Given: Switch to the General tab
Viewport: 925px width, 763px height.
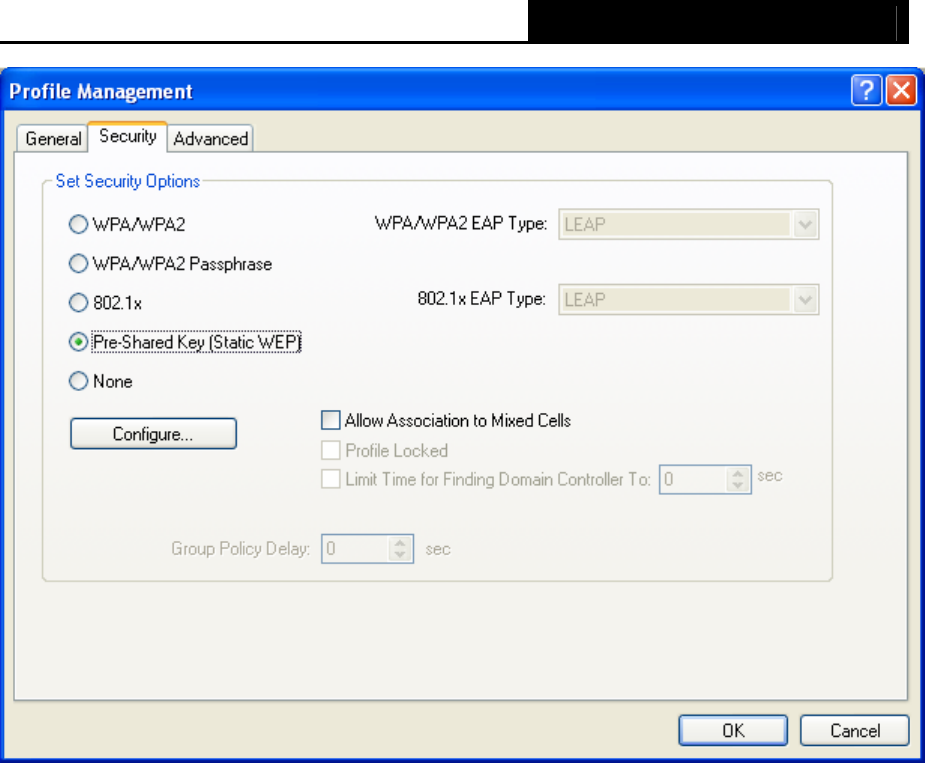Looking at the screenshot, I should [53, 139].
